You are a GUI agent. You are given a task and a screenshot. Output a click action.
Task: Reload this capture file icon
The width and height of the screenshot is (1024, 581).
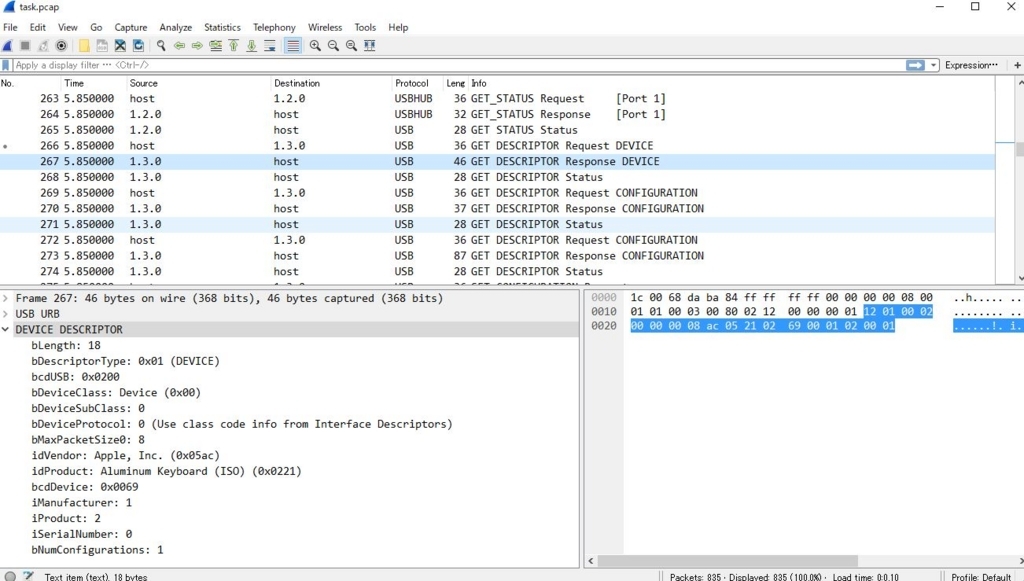(x=138, y=46)
